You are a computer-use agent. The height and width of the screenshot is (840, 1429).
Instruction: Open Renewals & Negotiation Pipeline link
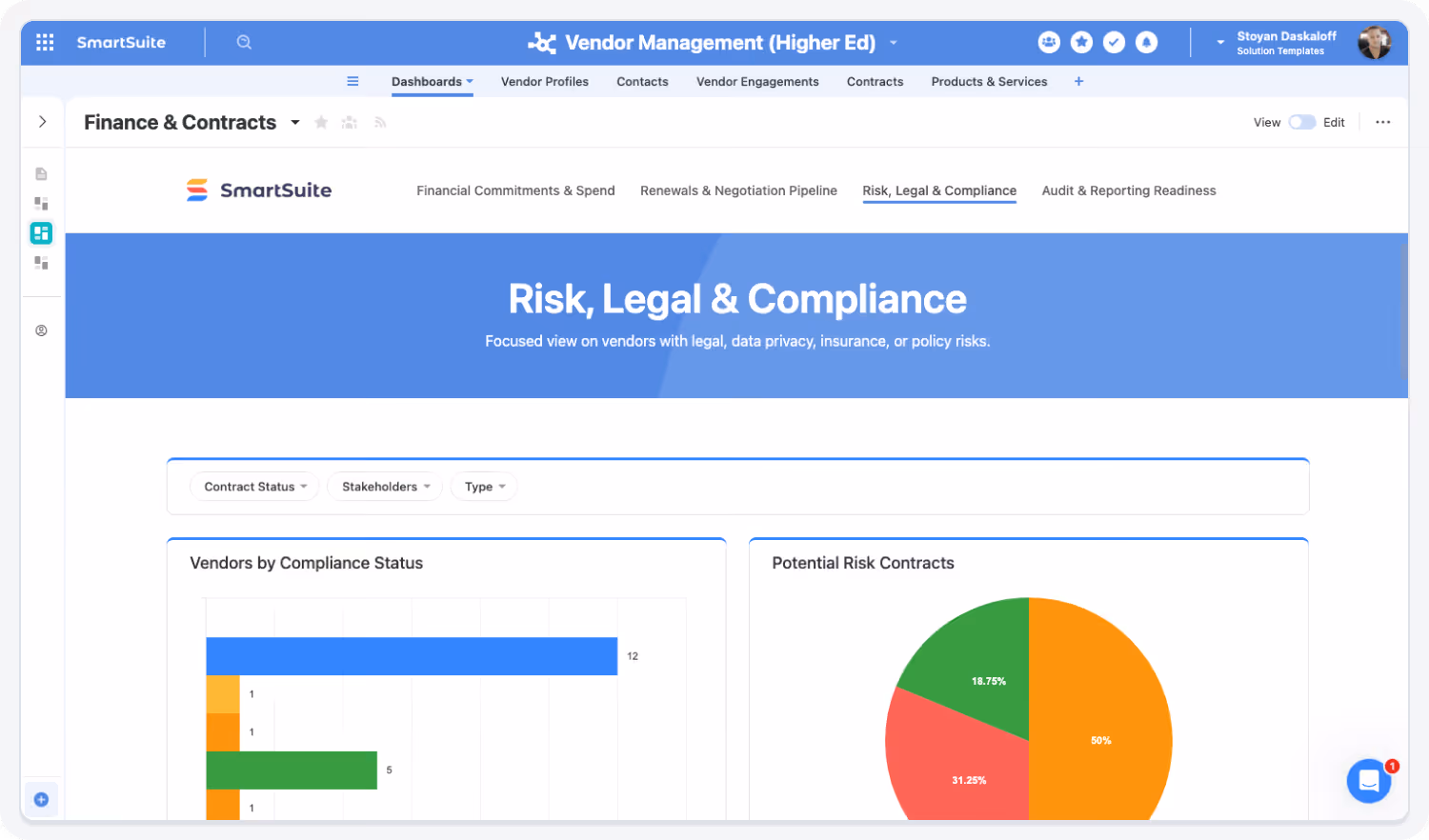[738, 190]
